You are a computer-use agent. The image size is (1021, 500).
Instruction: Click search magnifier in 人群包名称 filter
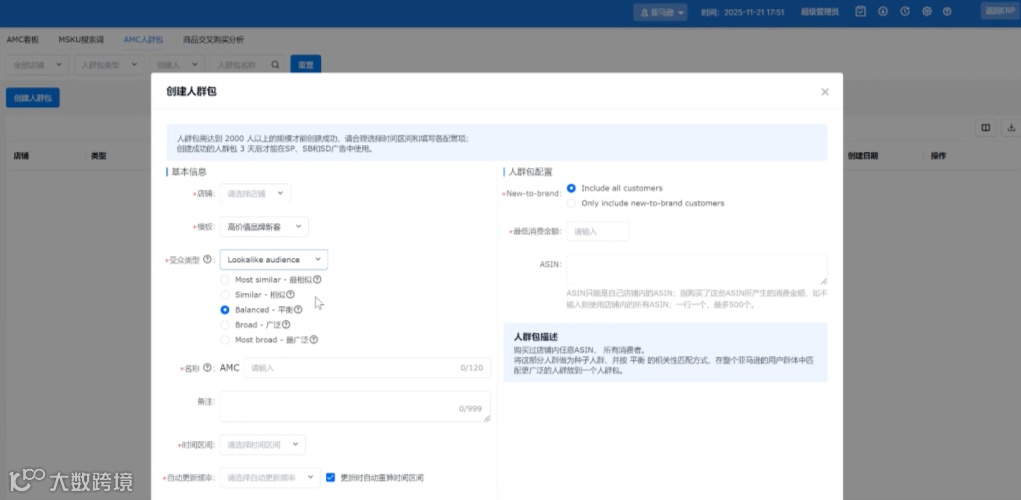tap(275, 65)
